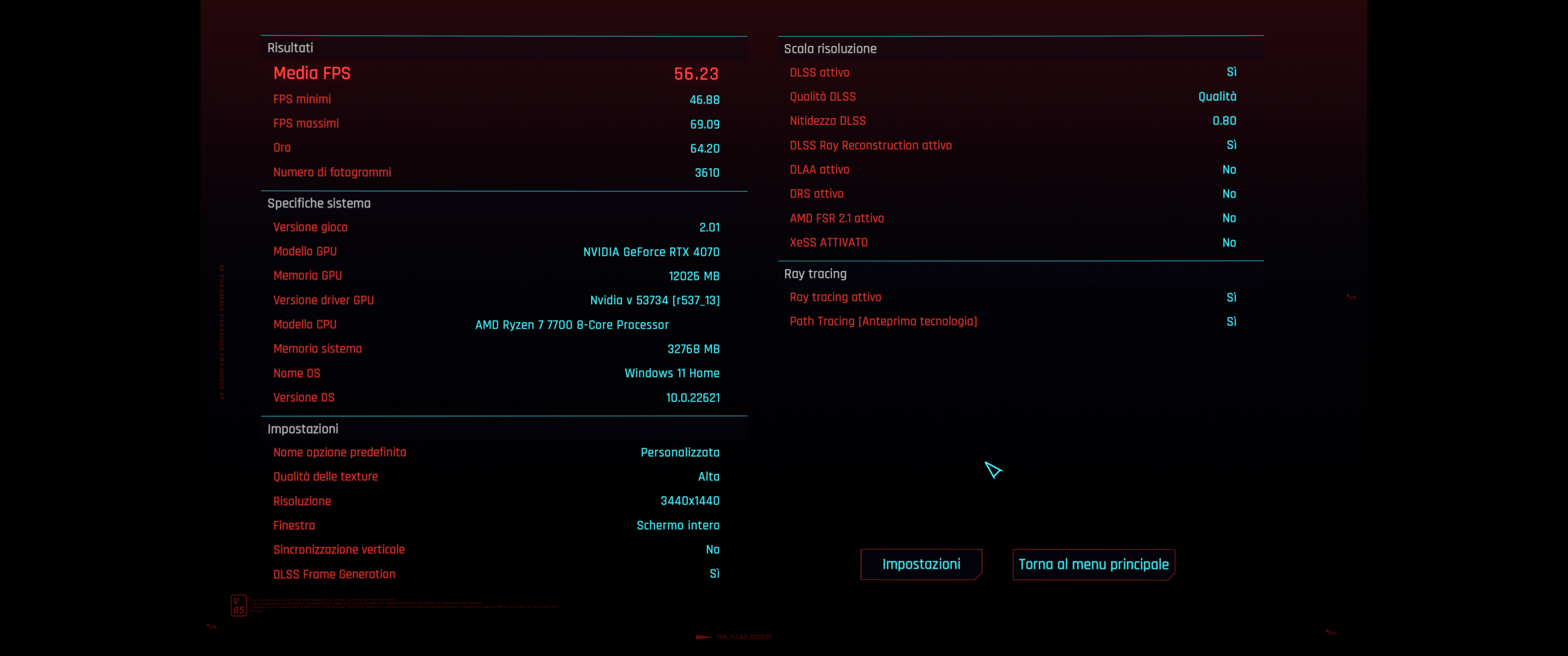Click the Modello CPU Ryzen 7 7700 entry
This screenshot has height=656, width=1568.
click(x=571, y=325)
